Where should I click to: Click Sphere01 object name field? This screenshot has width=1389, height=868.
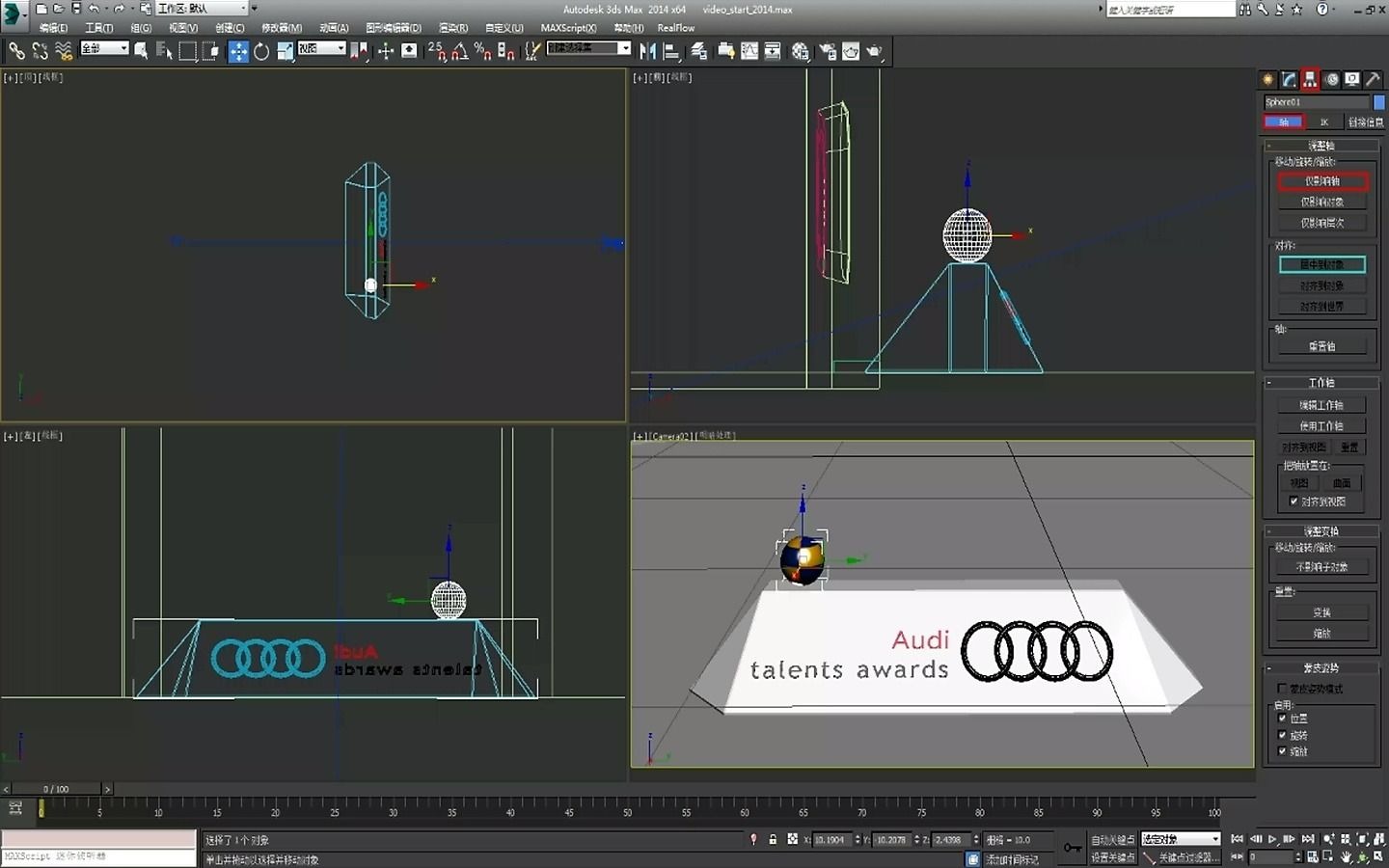point(1317,102)
